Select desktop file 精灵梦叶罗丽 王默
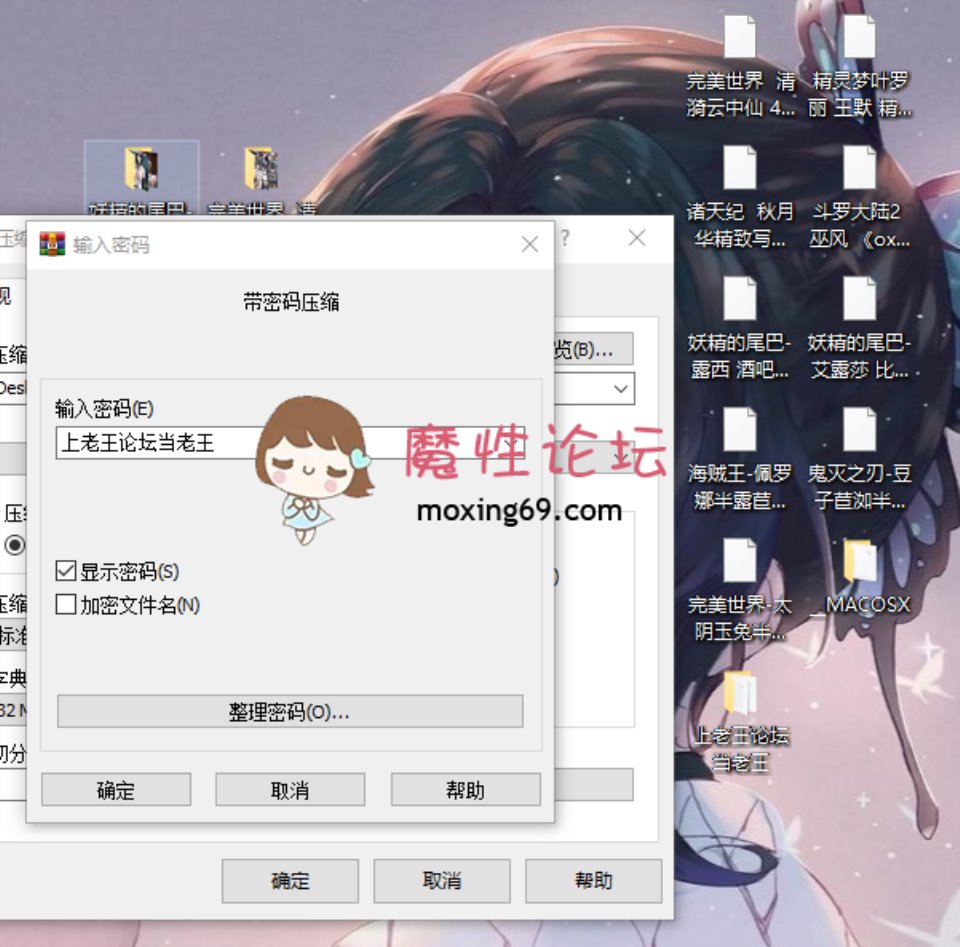 [x=859, y=67]
